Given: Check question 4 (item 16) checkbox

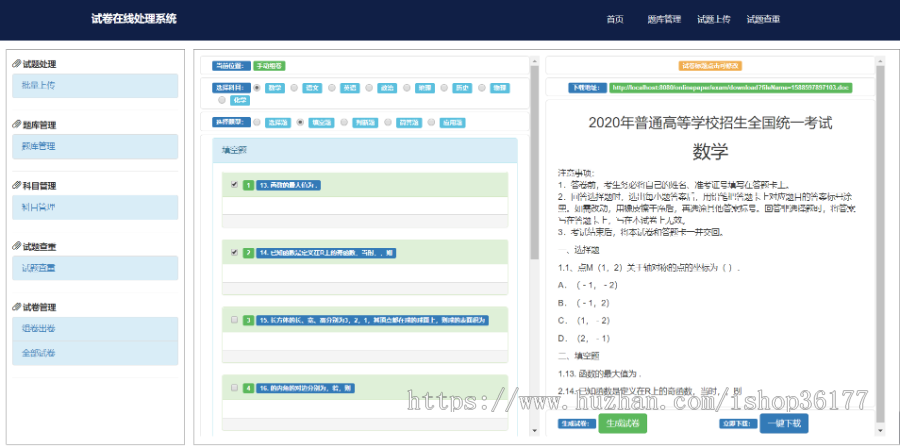Looking at the screenshot, I should coord(234,388).
